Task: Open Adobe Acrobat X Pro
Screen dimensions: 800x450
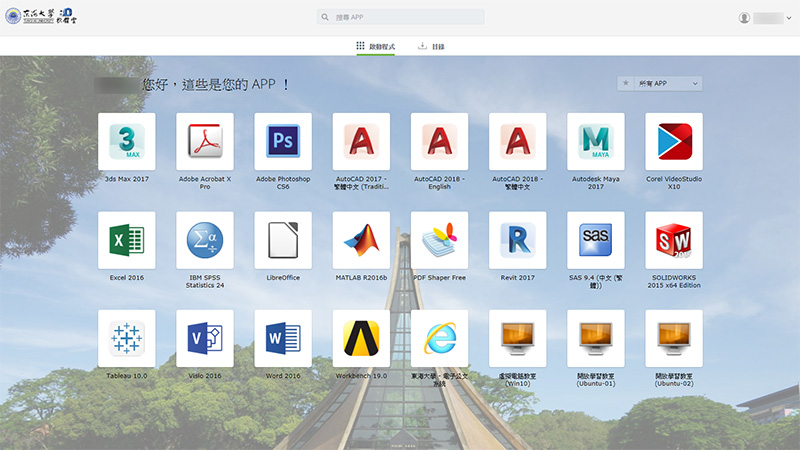Action: (x=205, y=142)
